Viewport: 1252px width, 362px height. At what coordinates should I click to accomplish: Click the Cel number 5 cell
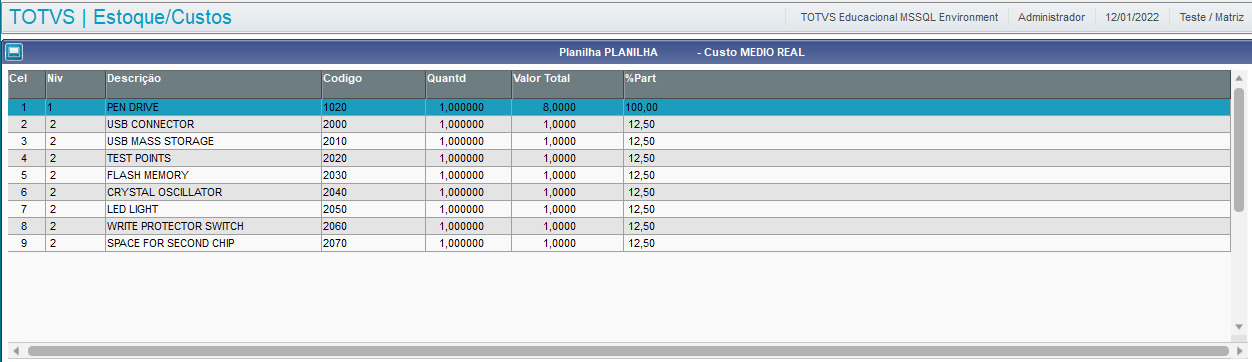[x=27, y=175]
